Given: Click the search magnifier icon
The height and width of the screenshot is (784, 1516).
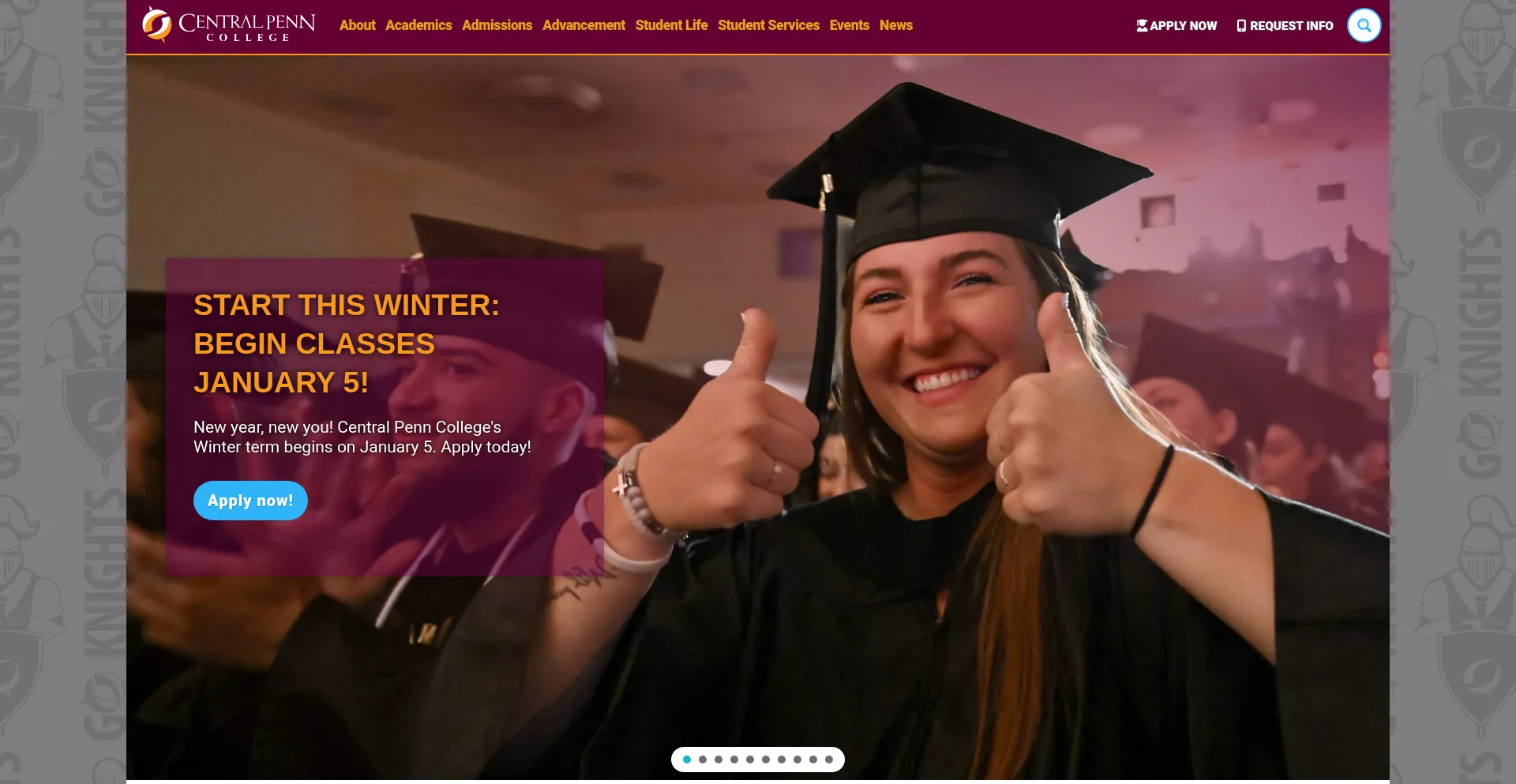Looking at the screenshot, I should point(1364,25).
